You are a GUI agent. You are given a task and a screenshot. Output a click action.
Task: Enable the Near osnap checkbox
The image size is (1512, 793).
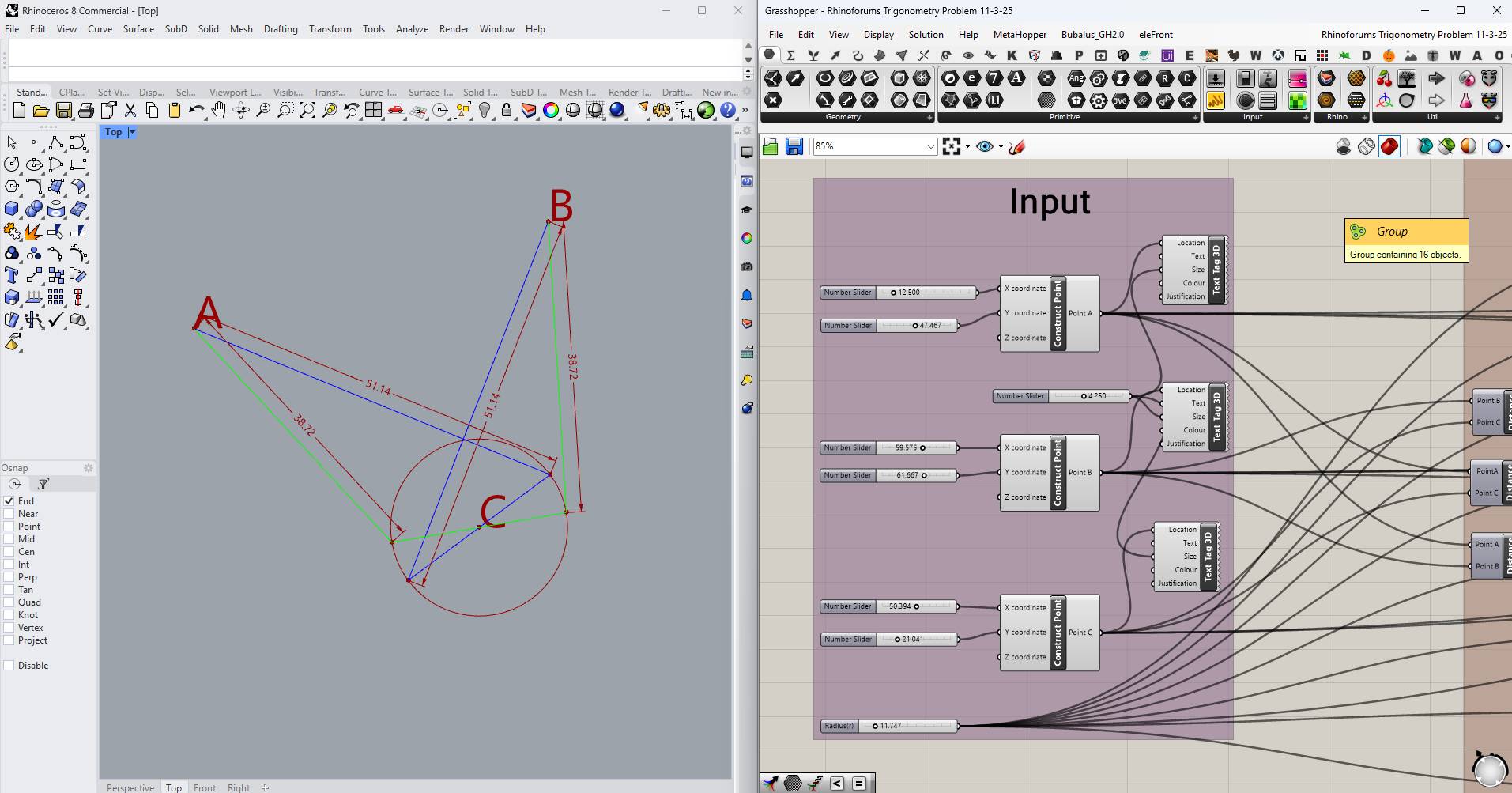tap(9, 514)
